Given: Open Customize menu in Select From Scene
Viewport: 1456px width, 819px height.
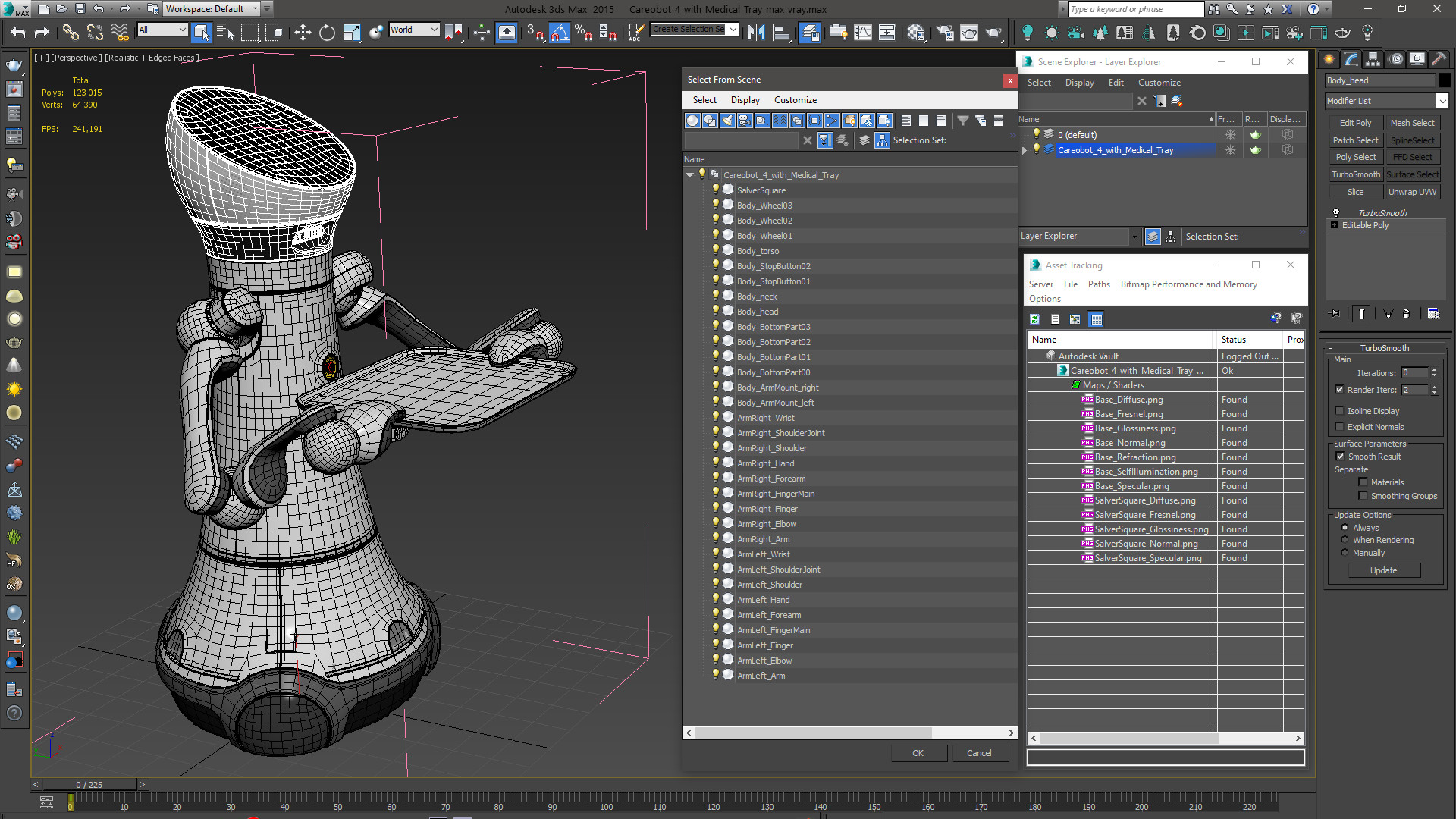Looking at the screenshot, I should (795, 100).
